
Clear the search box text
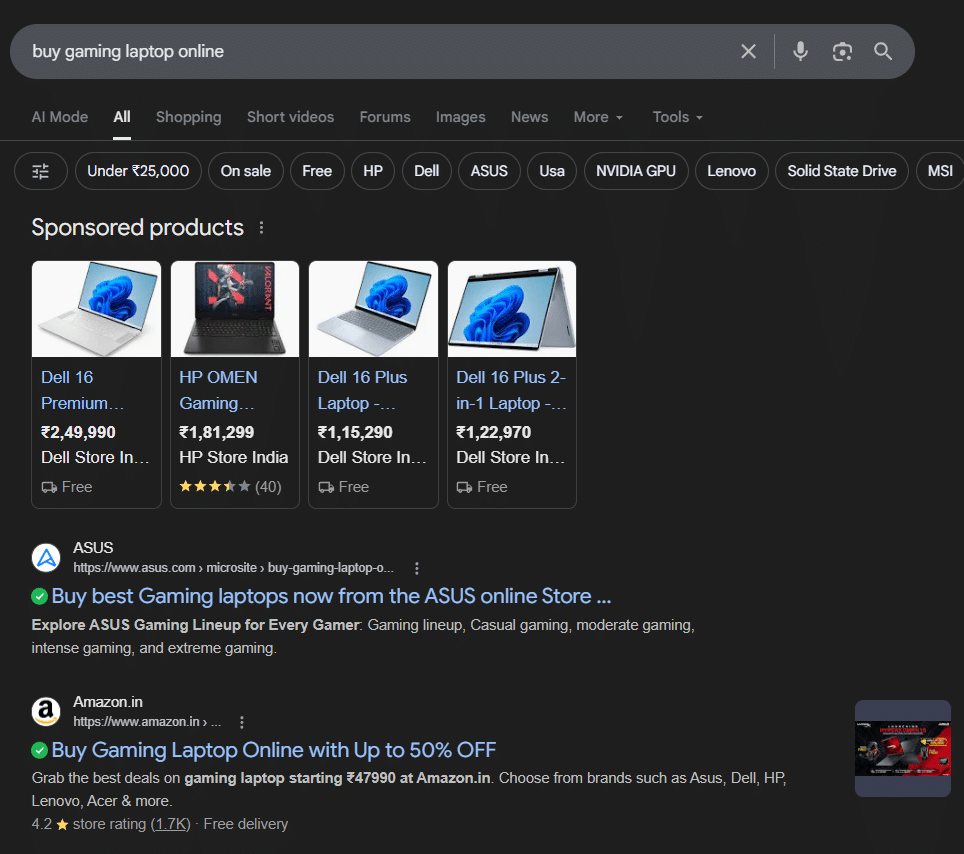tap(748, 51)
